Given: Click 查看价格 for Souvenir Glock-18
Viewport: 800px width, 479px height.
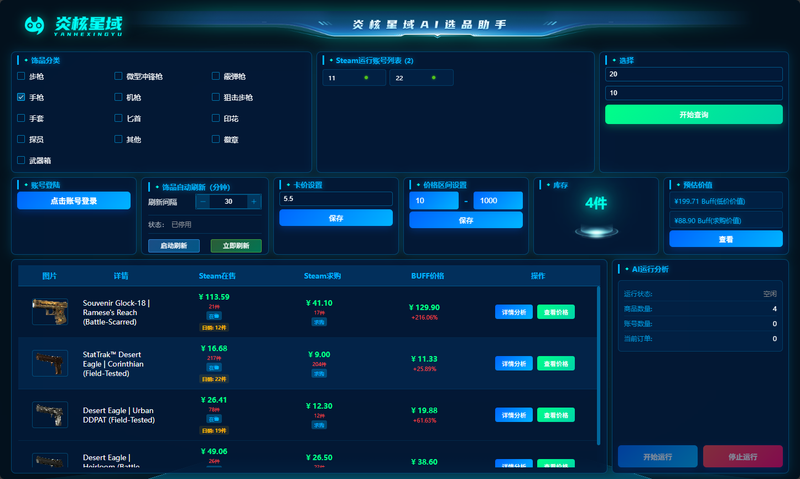Looking at the screenshot, I should point(556,312).
